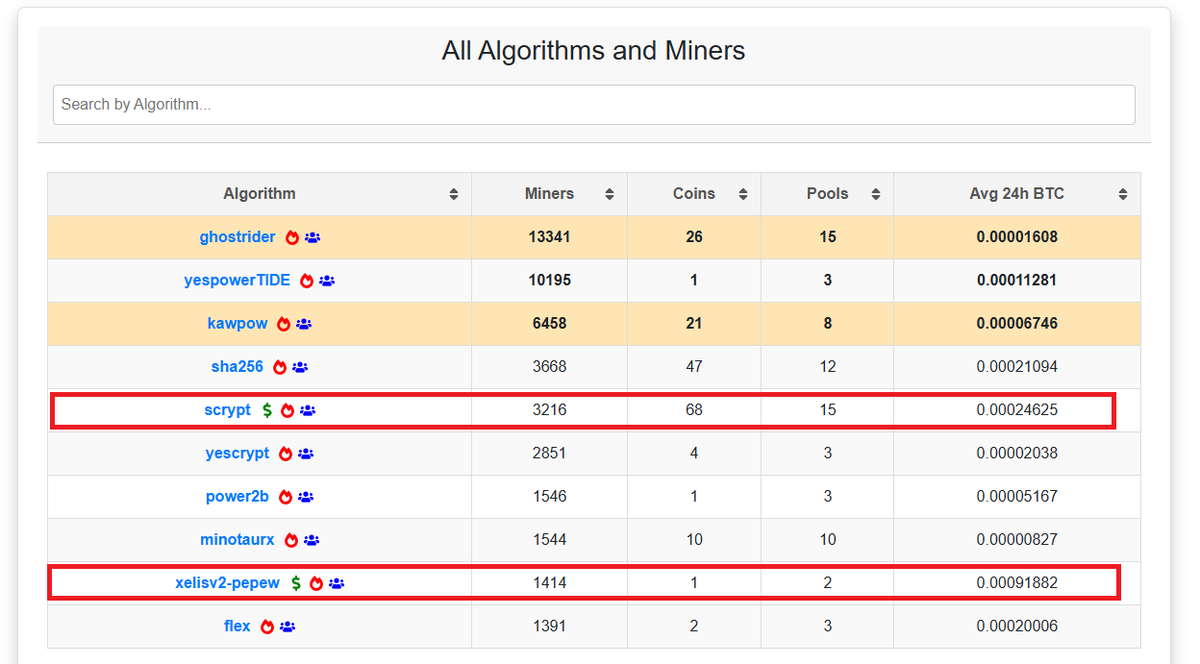Select BTC value 0.00091882
The width and height of the screenshot is (1200, 664).
coord(1017,582)
